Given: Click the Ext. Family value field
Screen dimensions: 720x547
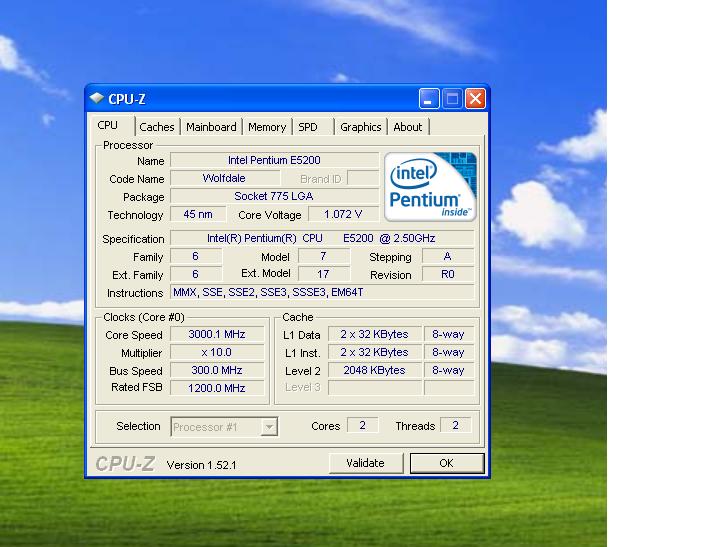Looking at the screenshot, I should [x=196, y=274].
